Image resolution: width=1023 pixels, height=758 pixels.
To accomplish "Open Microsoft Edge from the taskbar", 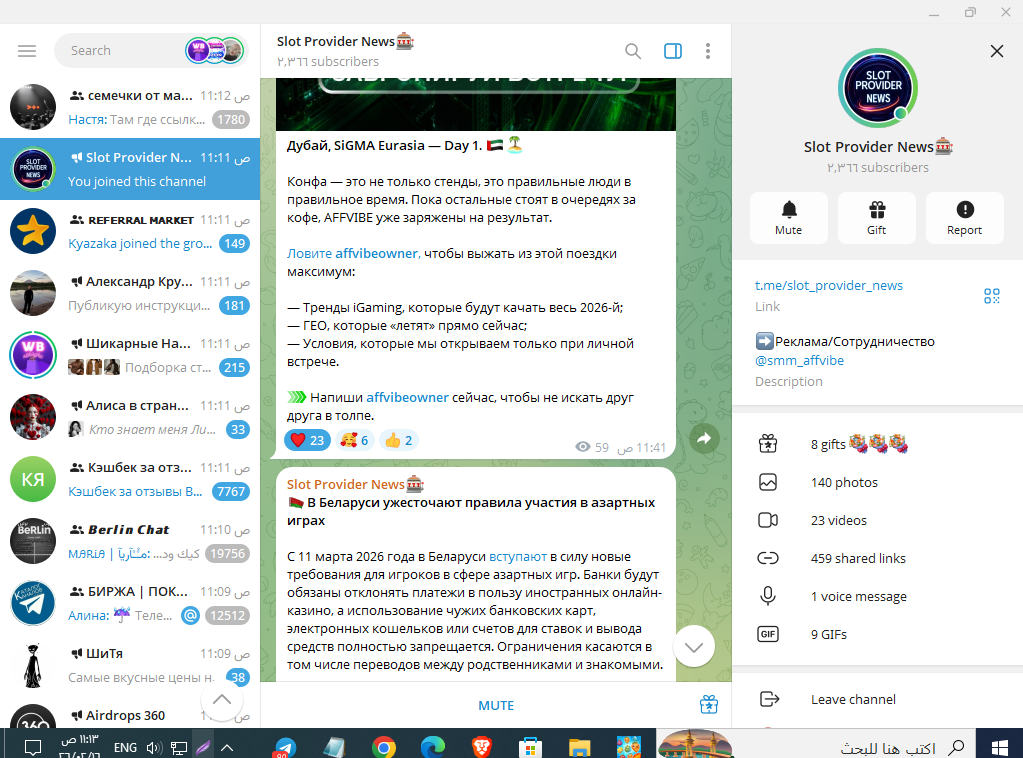I will [433, 748].
